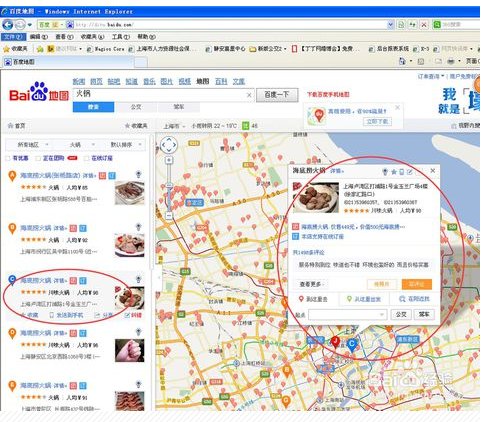Open the 编辑 menu
The width and height of the screenshot is (486, 422).
[x=39, y=37]
